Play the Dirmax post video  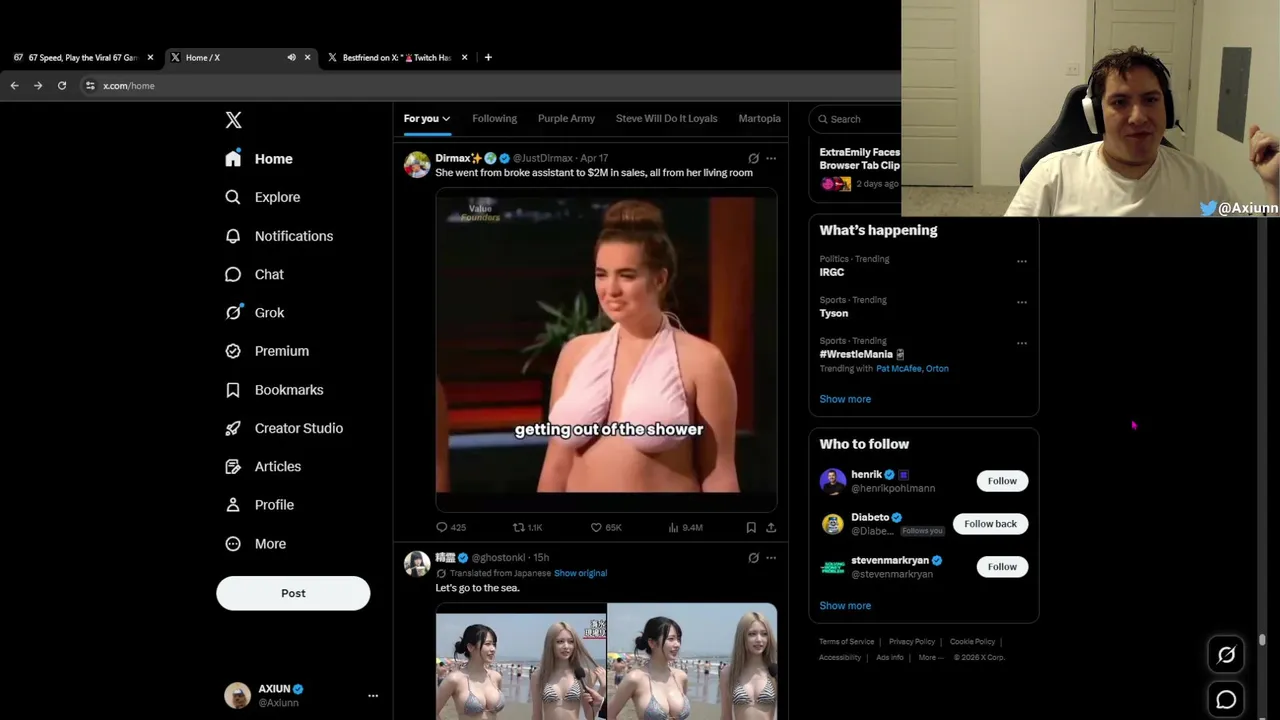[x=606, y=348]
